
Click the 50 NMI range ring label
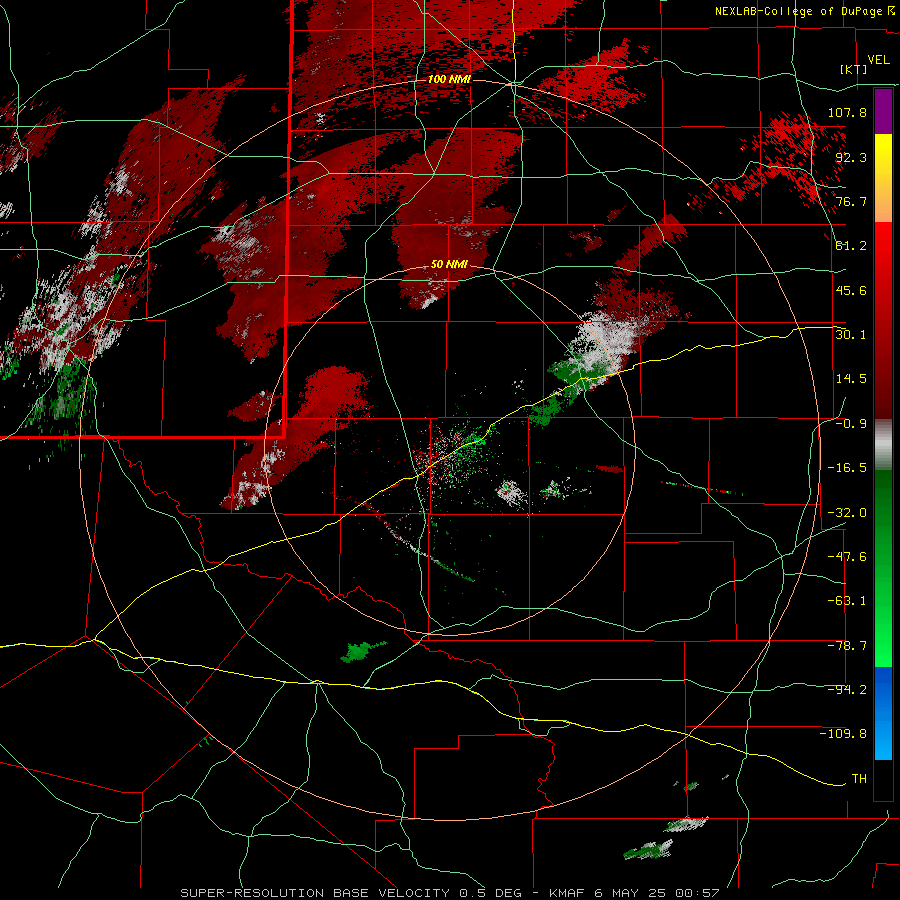click(449, 265)
